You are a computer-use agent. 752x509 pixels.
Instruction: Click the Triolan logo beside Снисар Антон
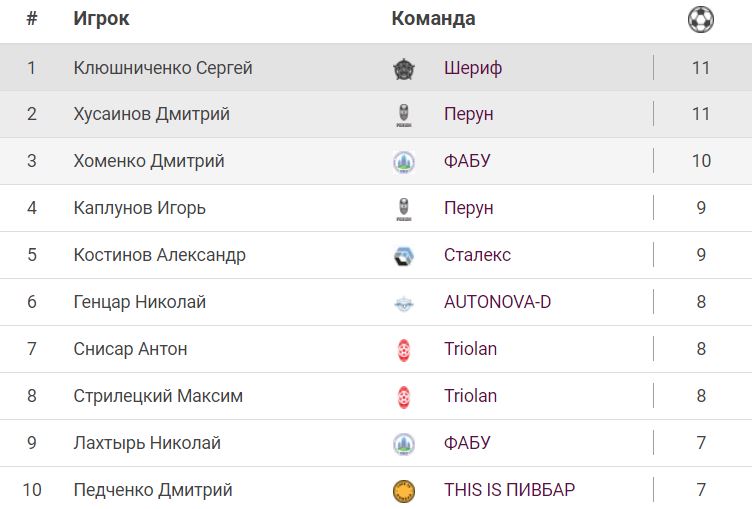pyautogui.click(x=403, y=349)
